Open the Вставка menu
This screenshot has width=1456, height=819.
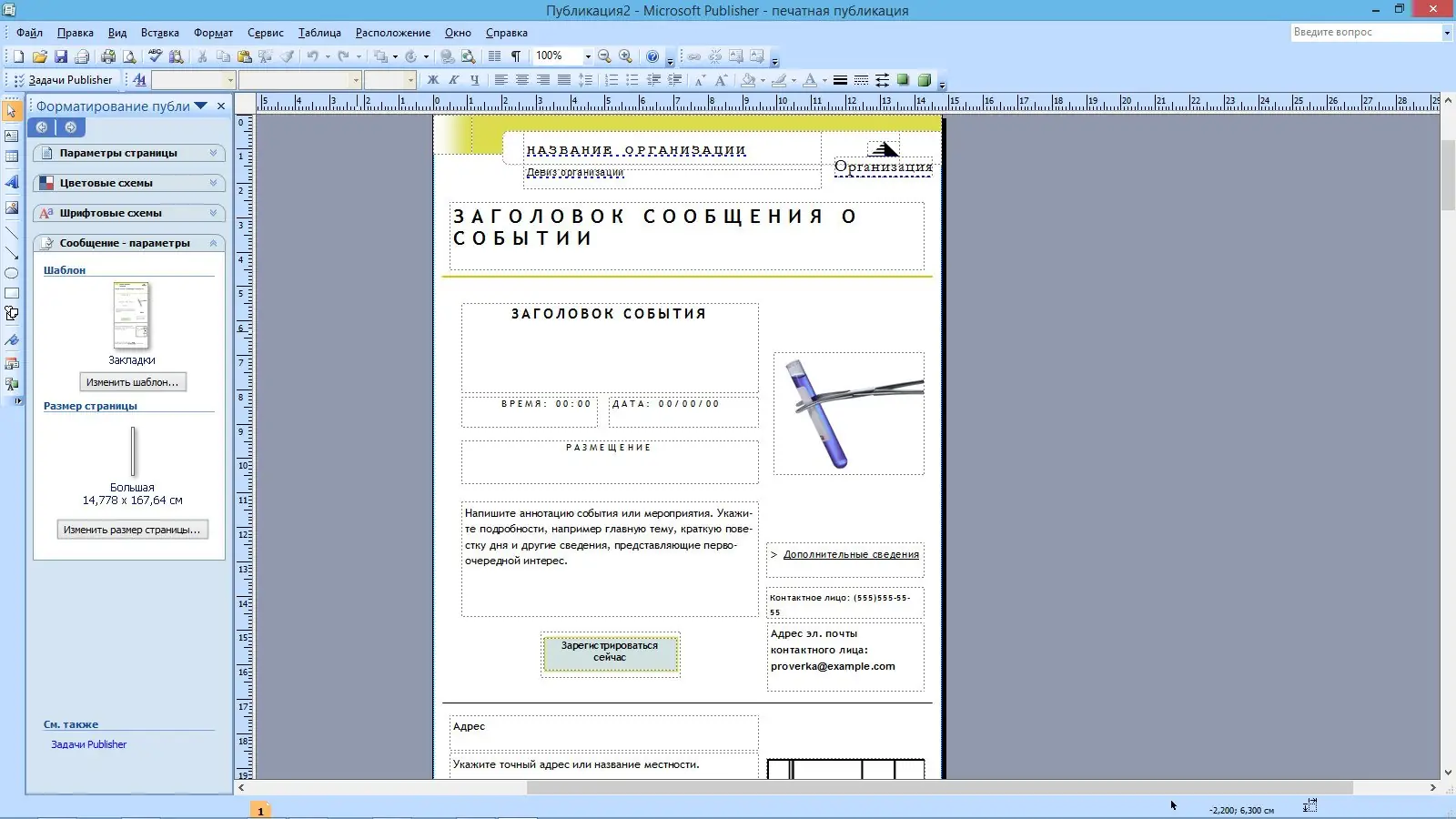pyautogui.click(x=160, y=33)
